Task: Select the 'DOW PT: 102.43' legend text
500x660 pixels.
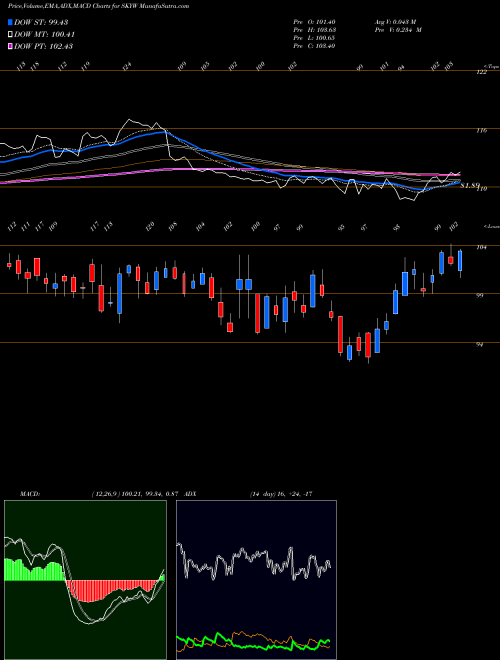Action: coord(44,46)
